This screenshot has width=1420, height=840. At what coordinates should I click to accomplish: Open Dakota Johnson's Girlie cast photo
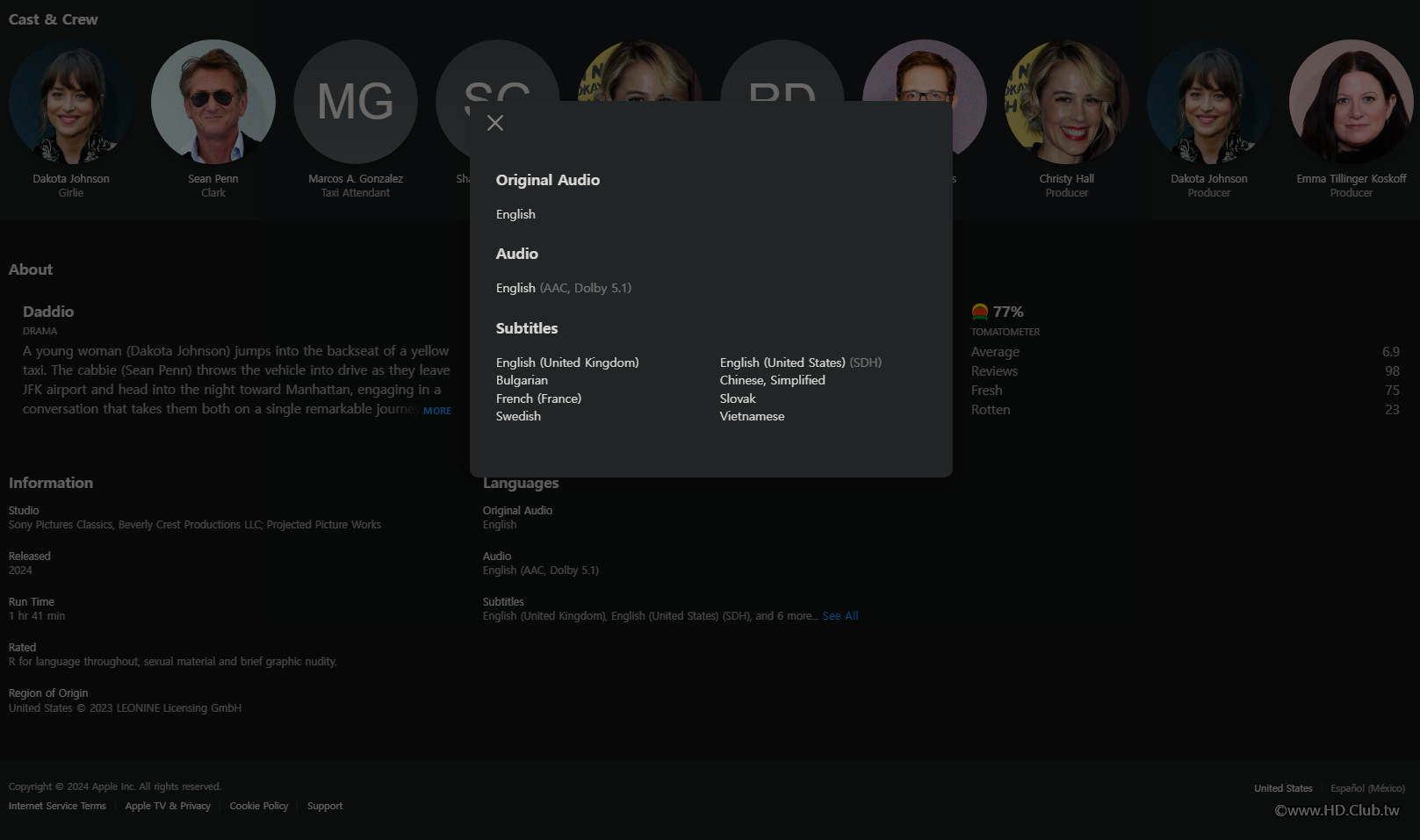point(71,102)
